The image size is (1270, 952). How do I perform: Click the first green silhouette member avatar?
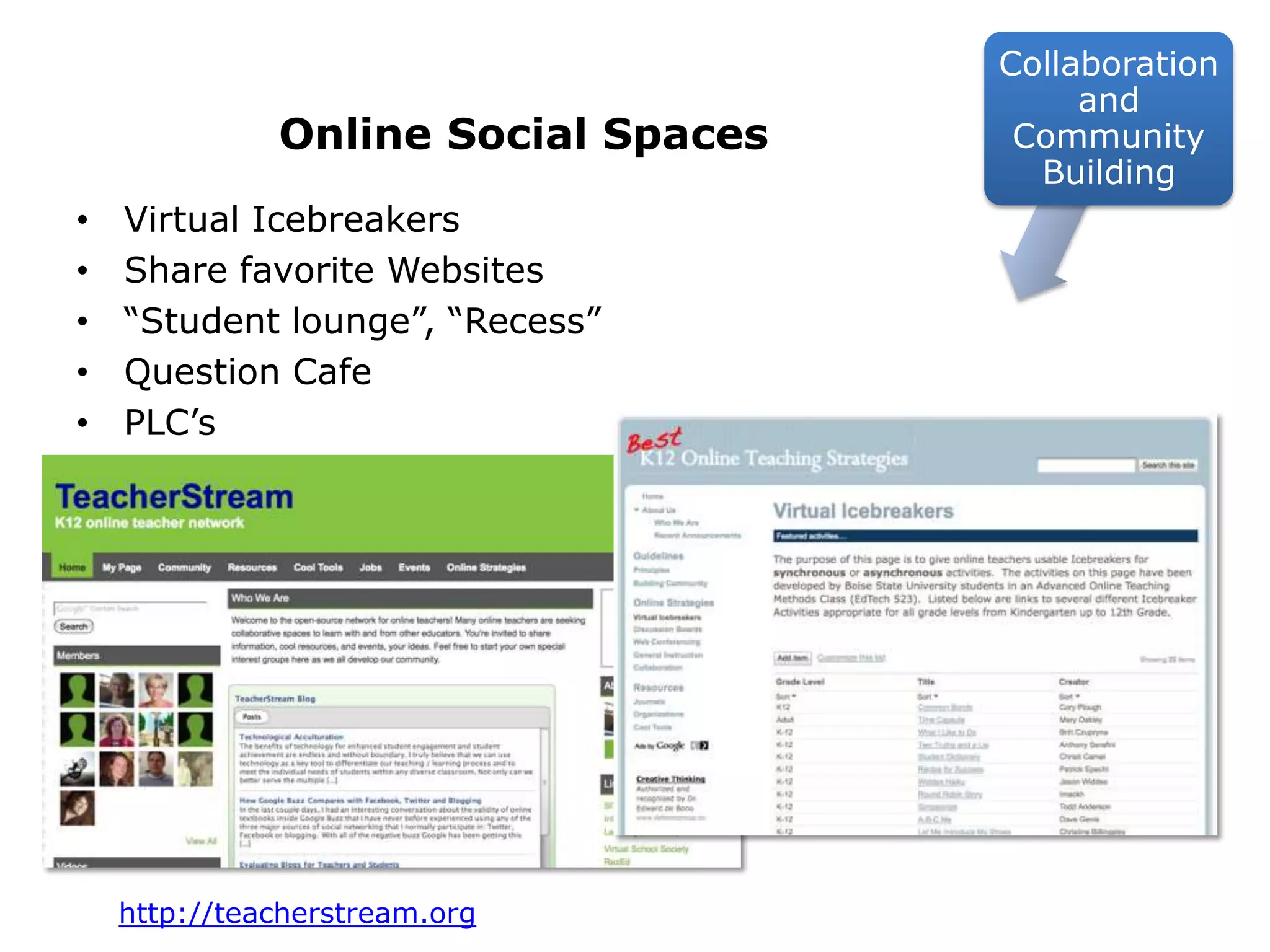click(78, 690)
